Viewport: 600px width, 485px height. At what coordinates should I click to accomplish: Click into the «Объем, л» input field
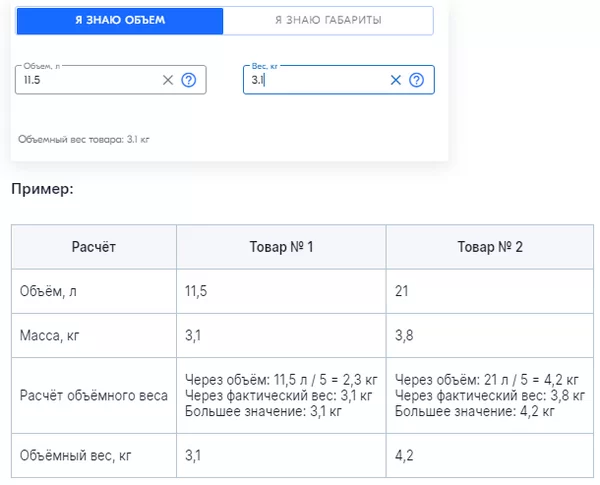click(x=85, y=80)
